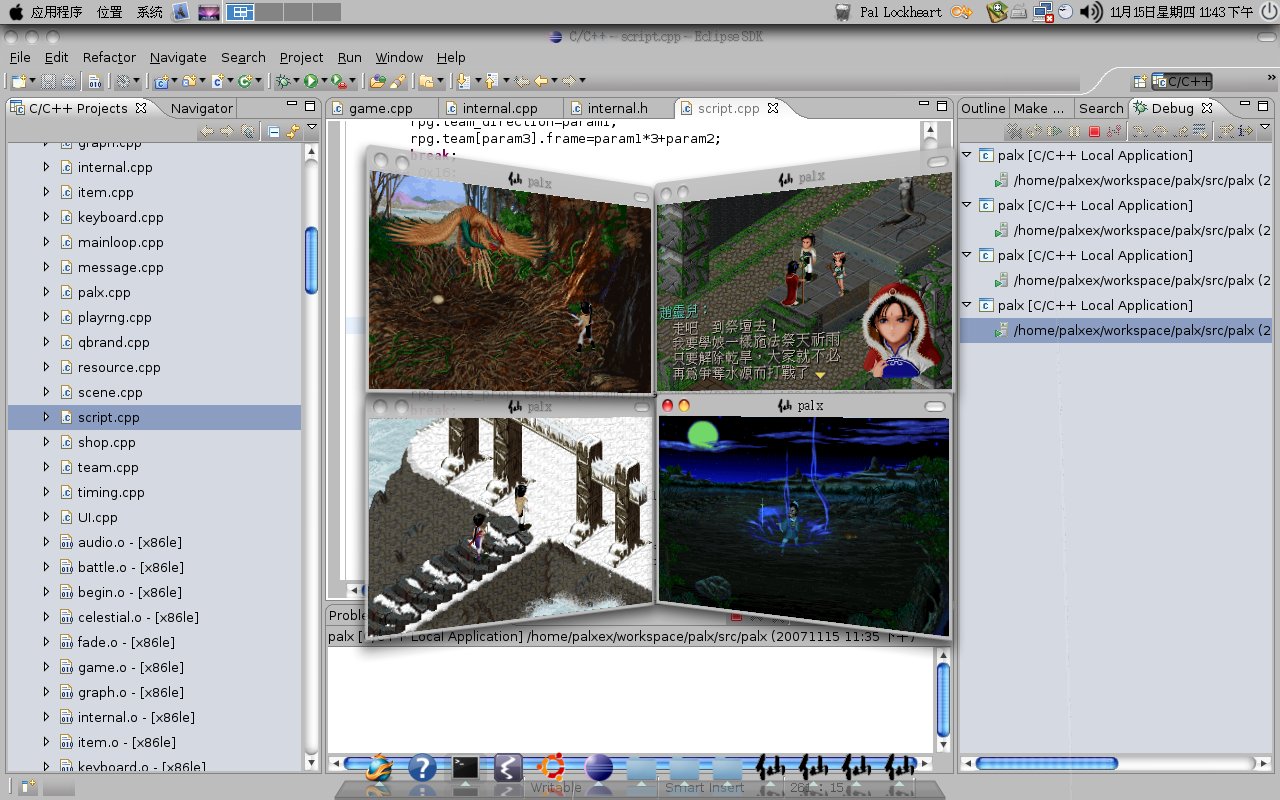Select the highlighted palx process in Debug

pos(1115,330)
